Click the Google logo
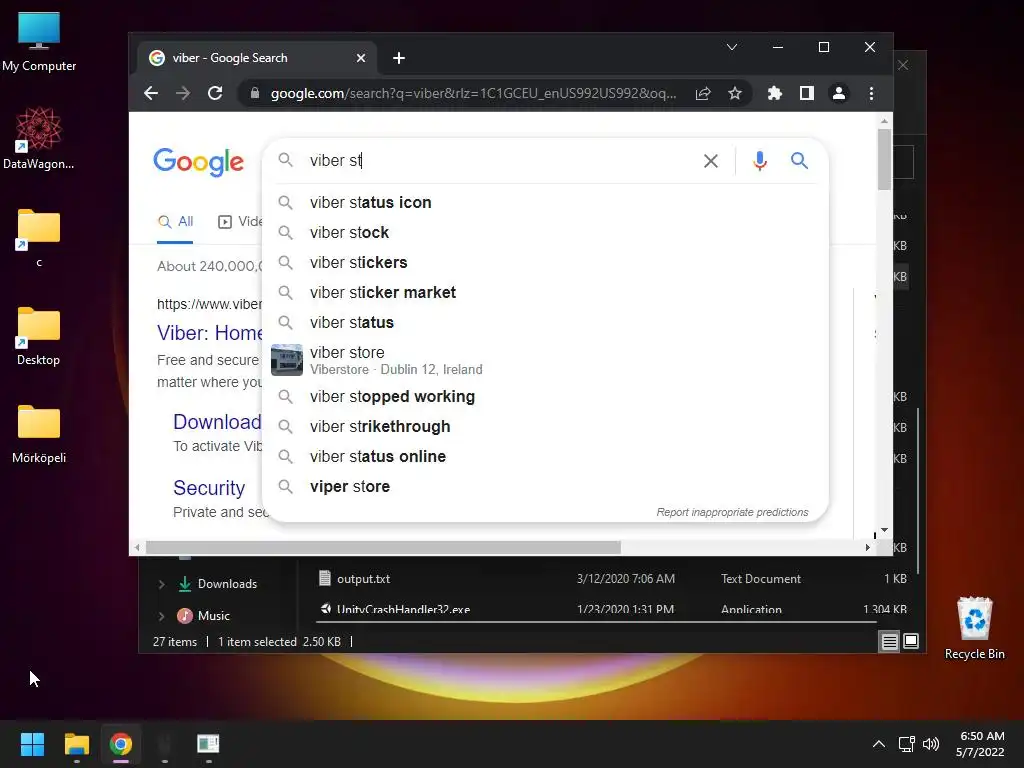 click(x=199, y=162)
